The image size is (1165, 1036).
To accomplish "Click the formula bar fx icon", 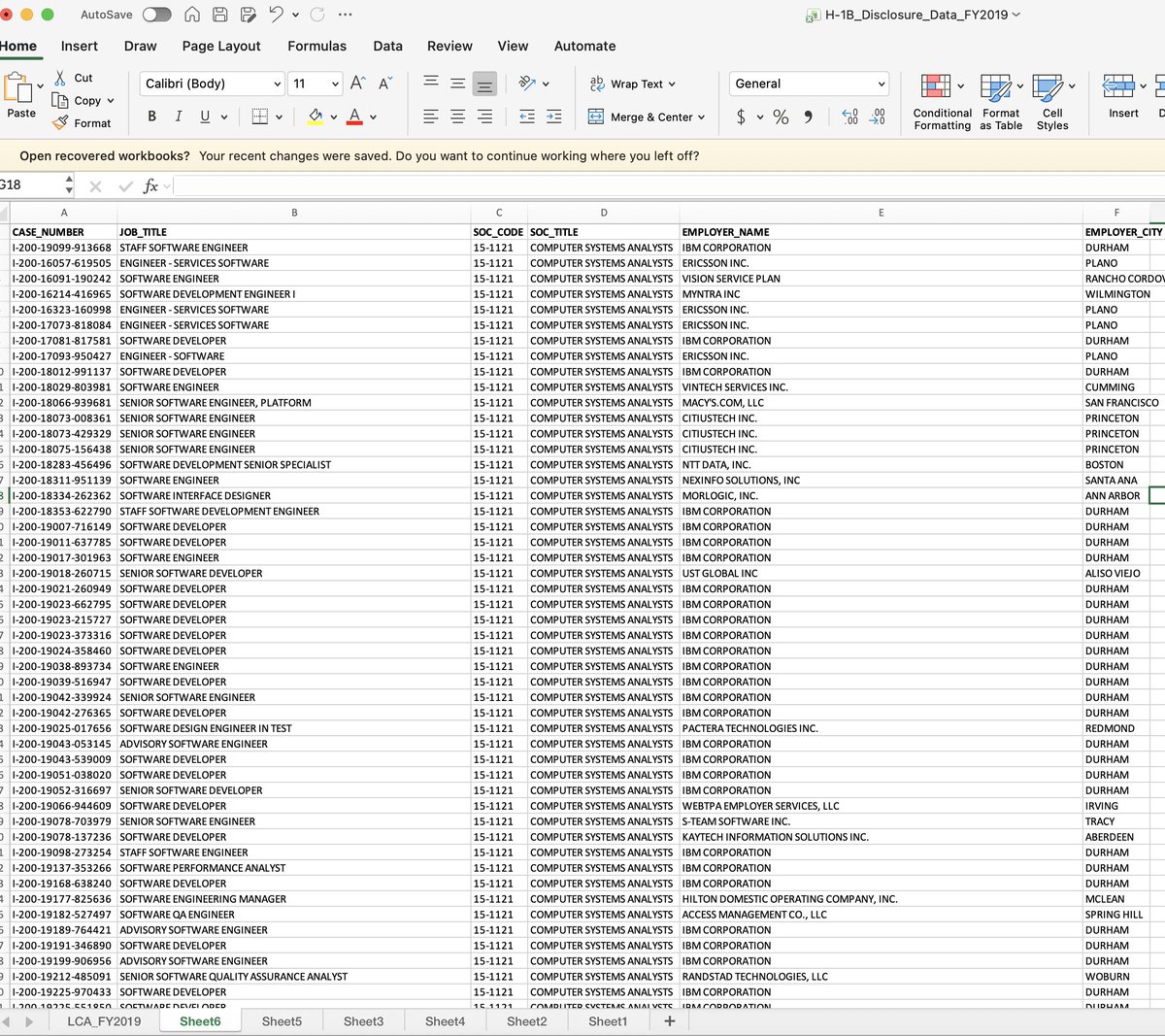I will pyautogui.click(x=150, y=185).
